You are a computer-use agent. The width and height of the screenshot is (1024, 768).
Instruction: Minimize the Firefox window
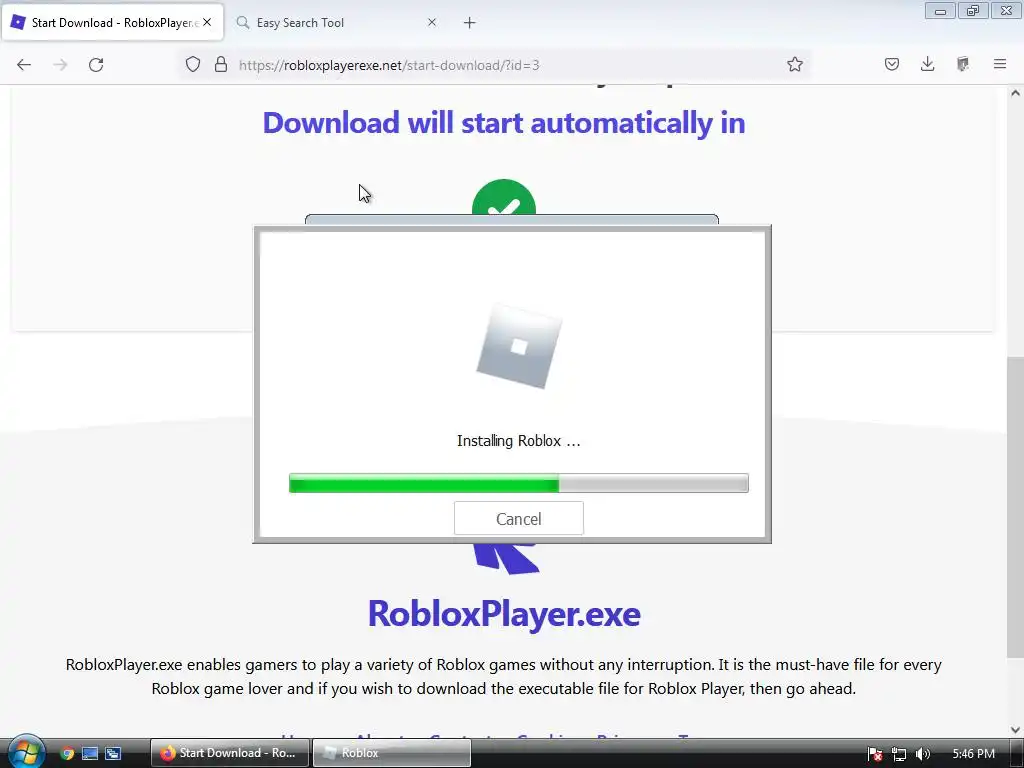(940, 10)
